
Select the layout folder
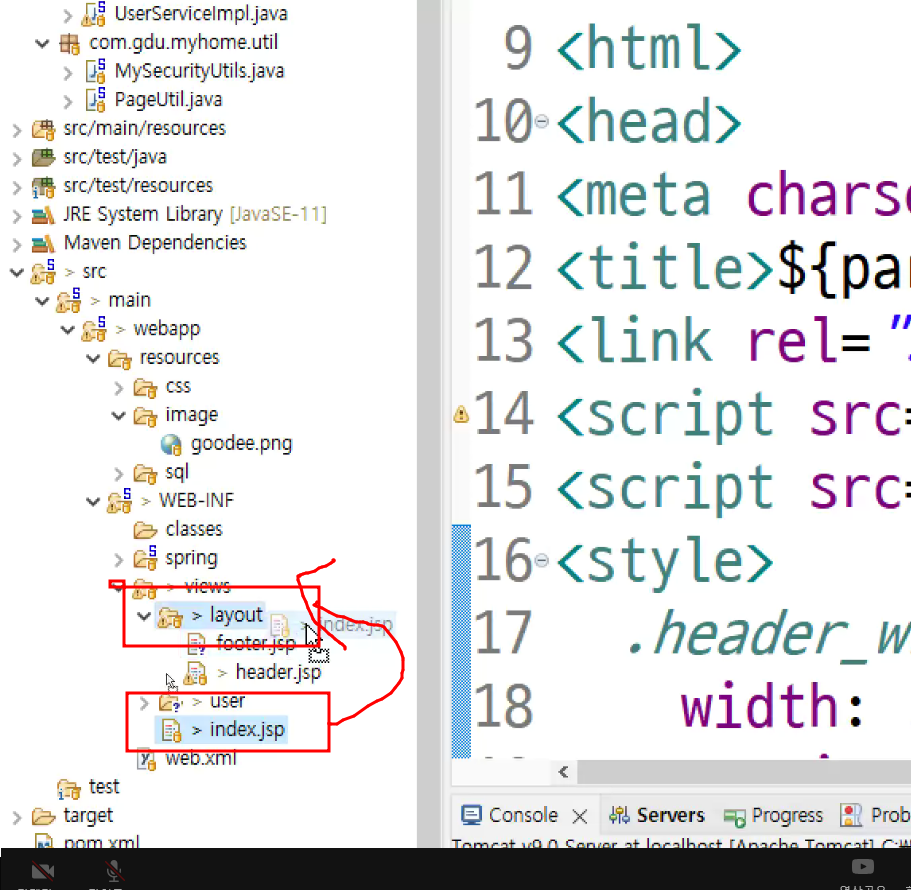tap(236, 615)
